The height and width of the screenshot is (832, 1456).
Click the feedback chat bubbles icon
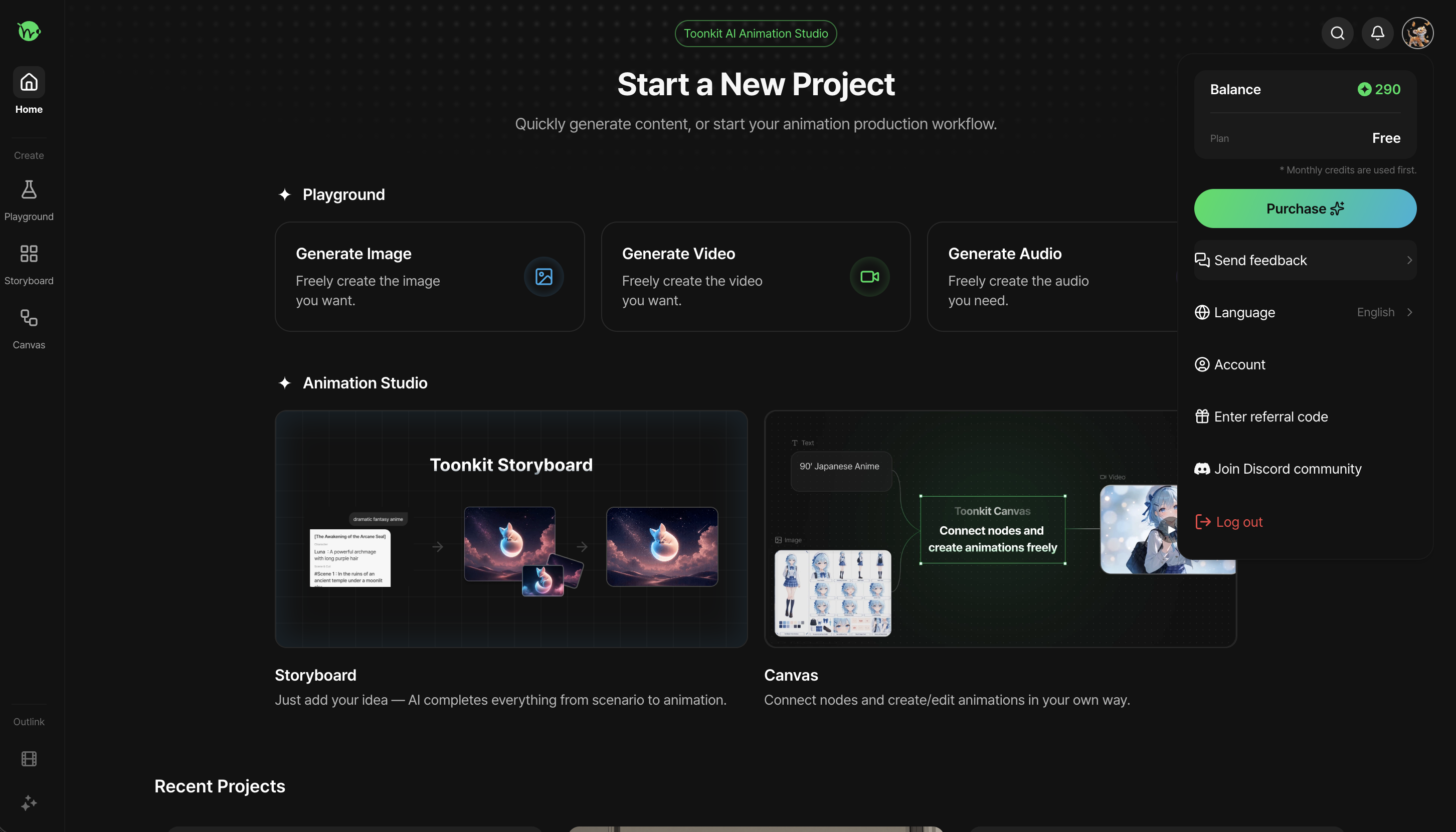1202,260
